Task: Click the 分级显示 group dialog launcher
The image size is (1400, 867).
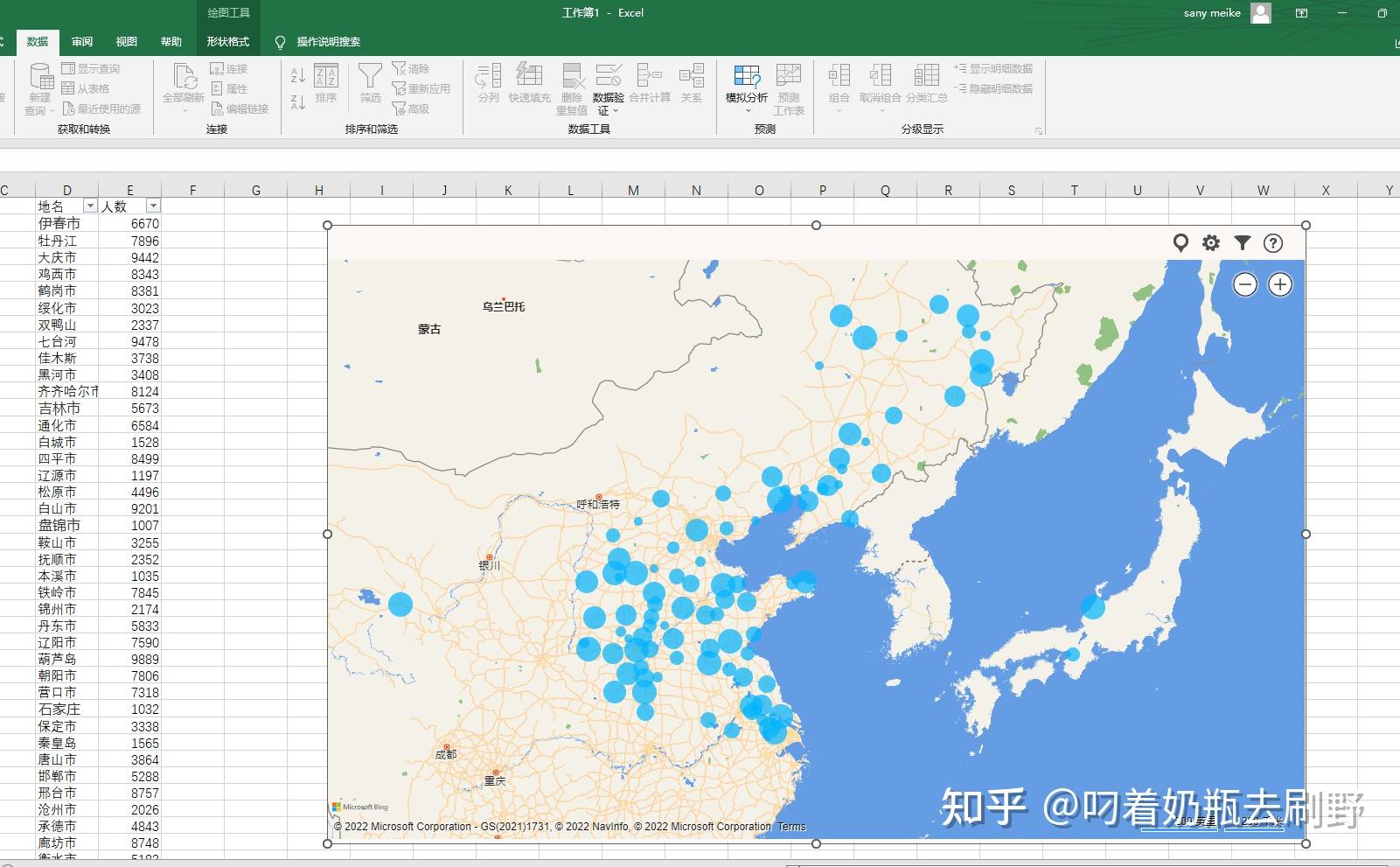Action: coord(1038,129)
